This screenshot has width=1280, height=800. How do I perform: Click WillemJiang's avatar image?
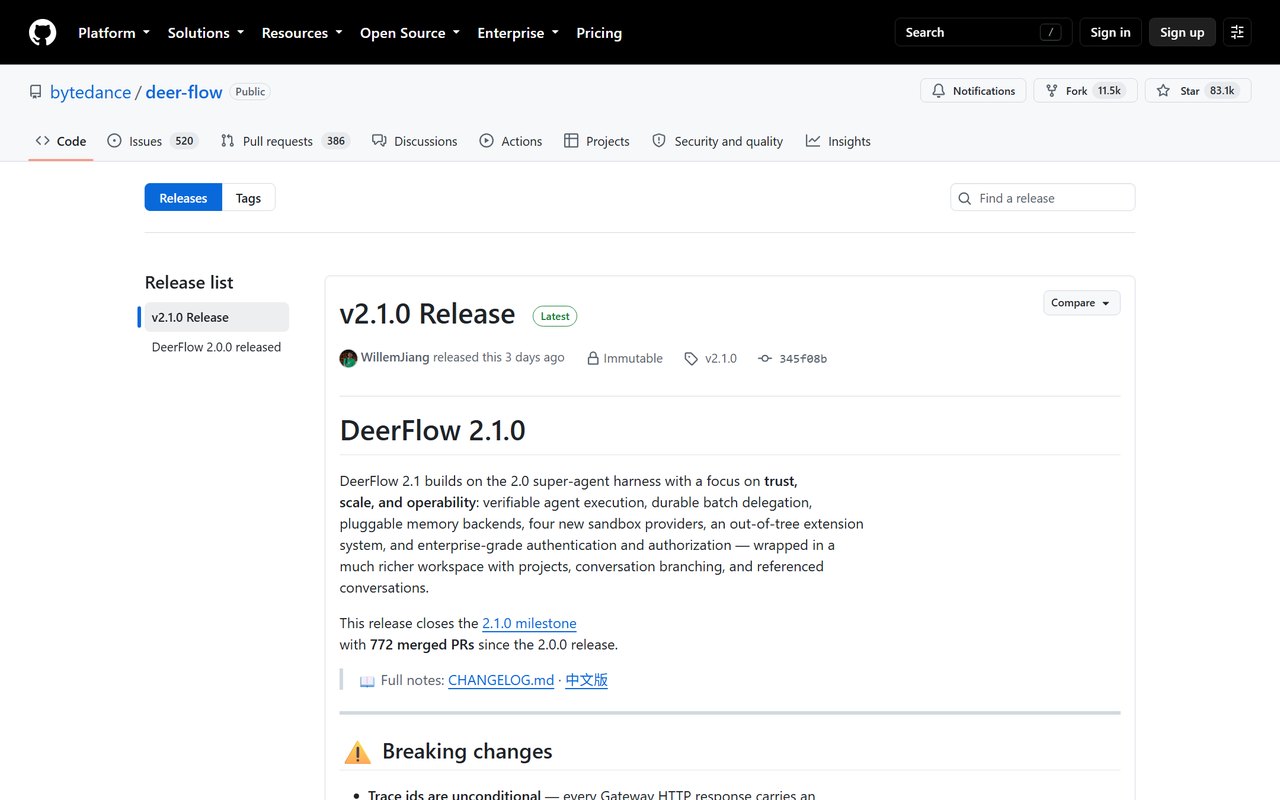coord(348,358)
